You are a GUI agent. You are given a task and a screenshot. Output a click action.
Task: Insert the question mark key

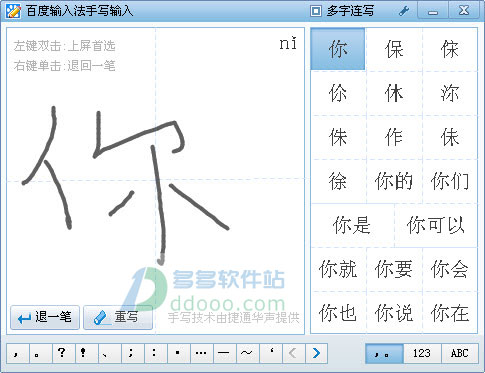click(64, 353)
